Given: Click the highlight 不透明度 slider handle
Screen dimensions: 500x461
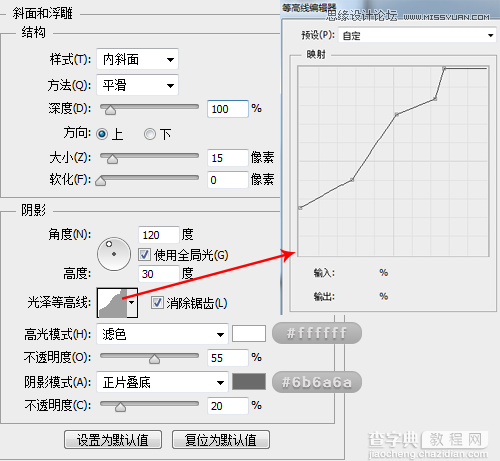Looking at the screenshot, I should pos(154,359).
